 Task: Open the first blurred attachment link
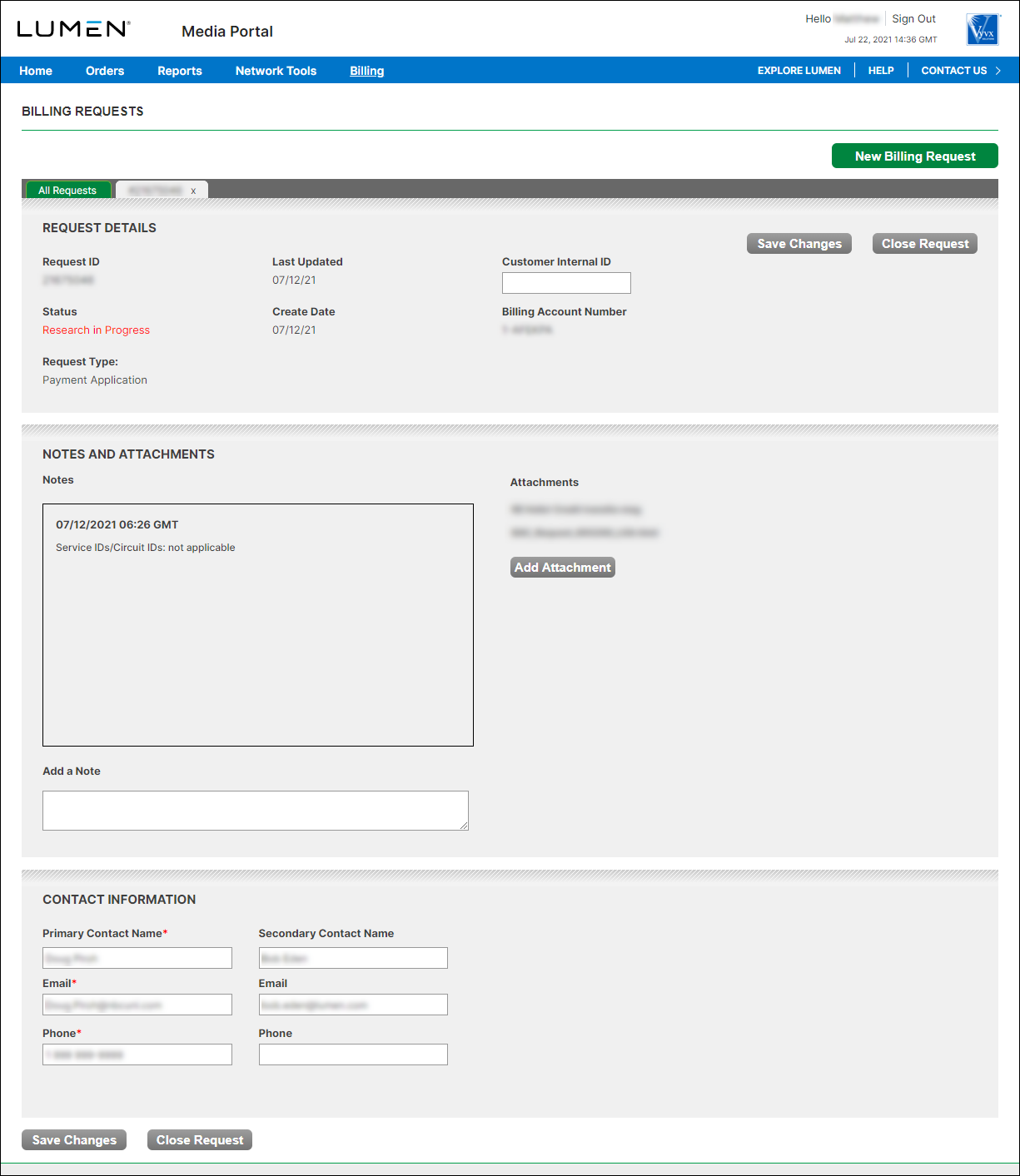(576, 509)
